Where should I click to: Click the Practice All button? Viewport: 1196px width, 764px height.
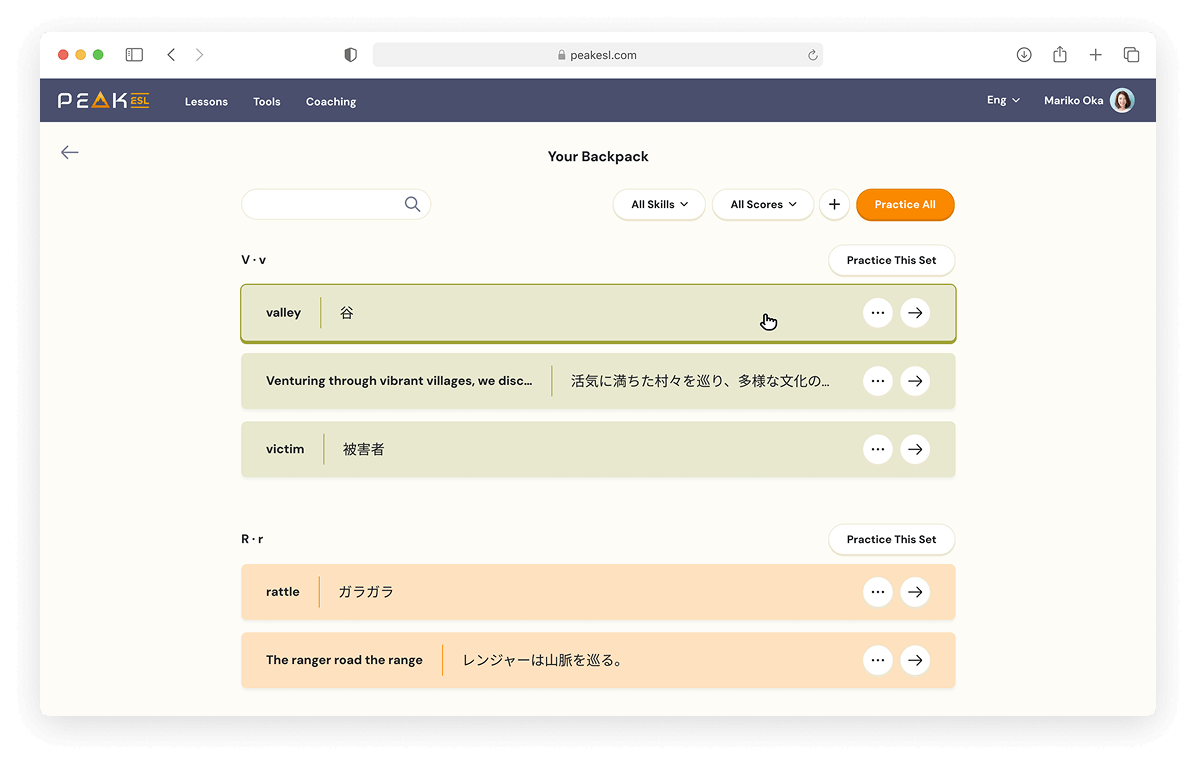coord(905,204)
